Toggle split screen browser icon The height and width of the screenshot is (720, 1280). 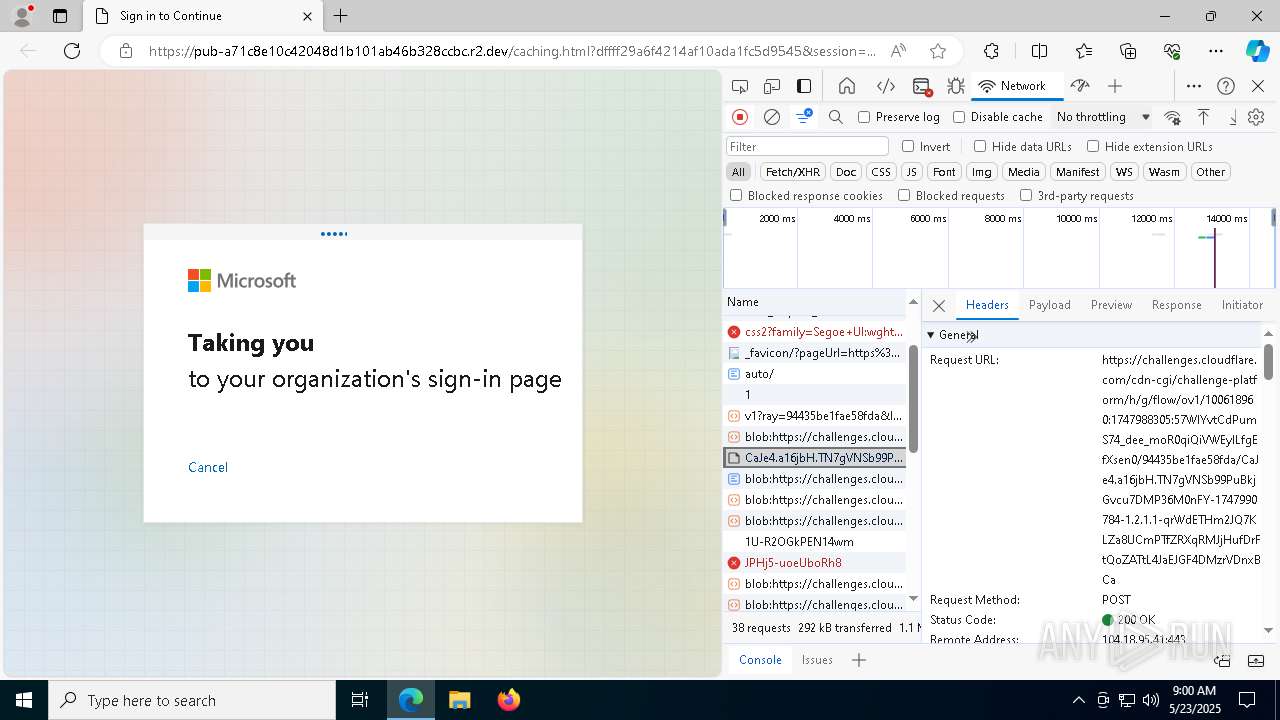click(1039, 51)
